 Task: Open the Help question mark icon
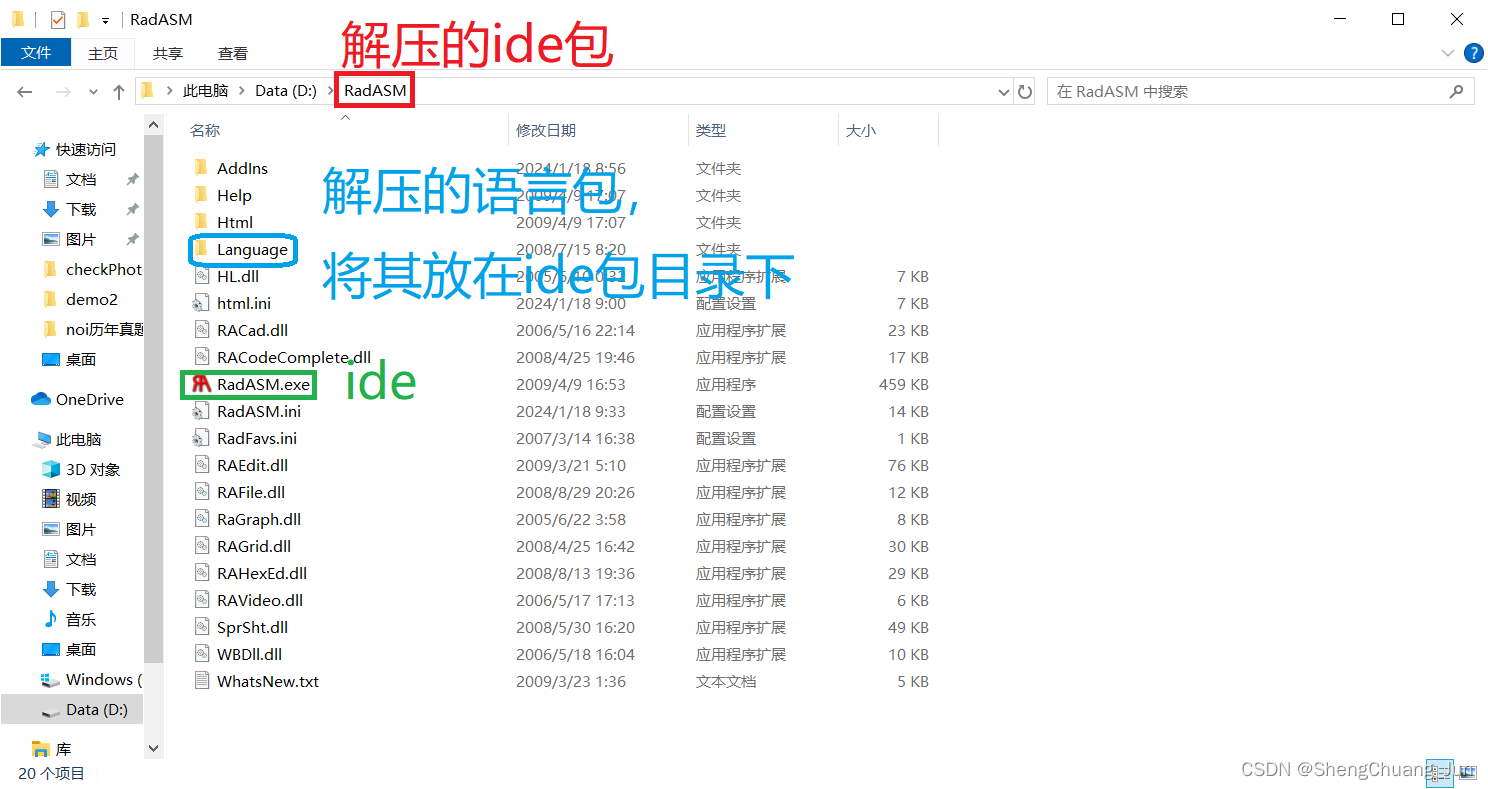pyautogui.click(x=1474, y=53)
